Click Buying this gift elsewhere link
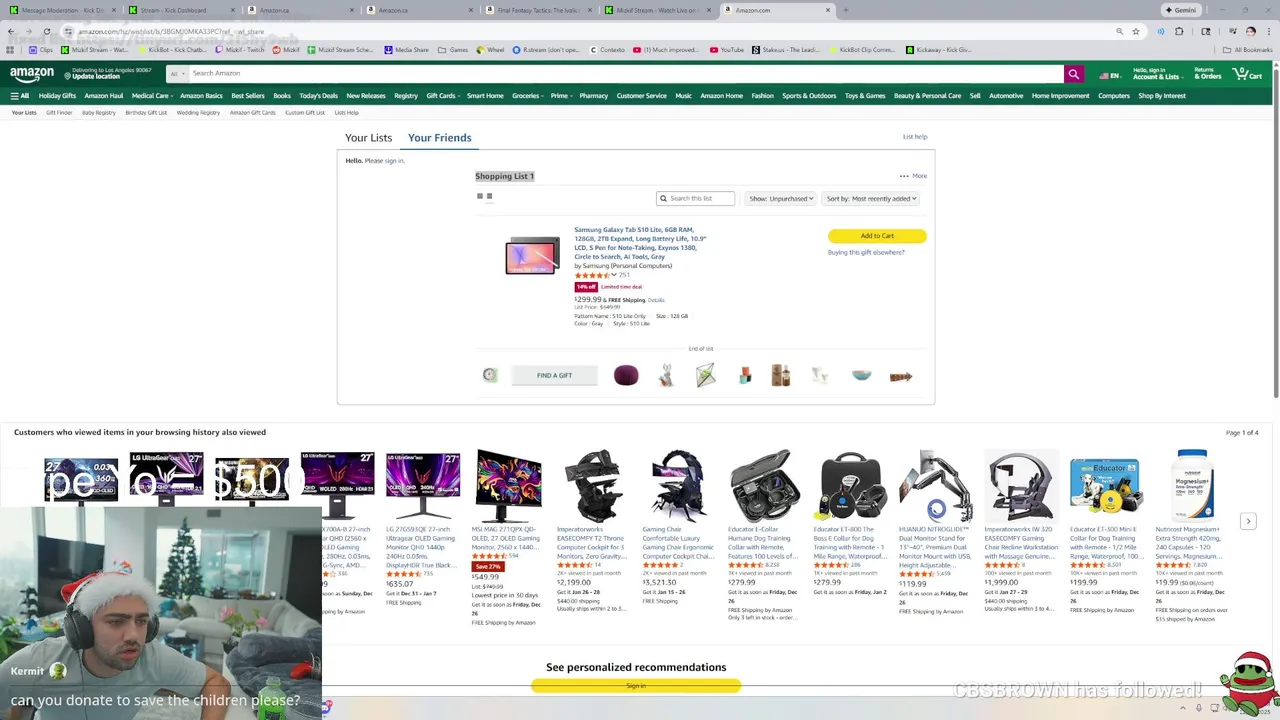 [x=866, y=253]
